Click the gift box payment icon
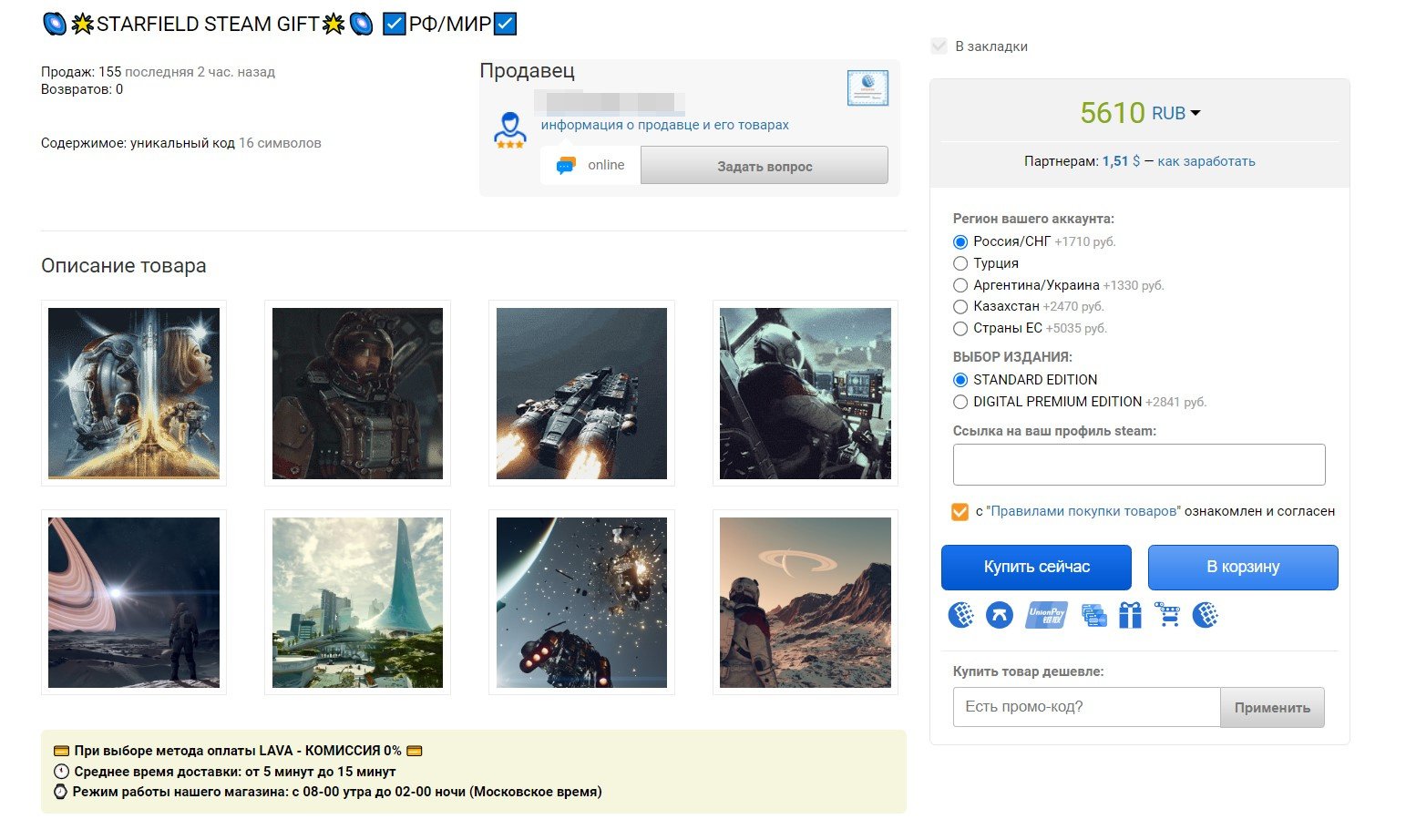Screen dimensions: 1406x840 1130,615
